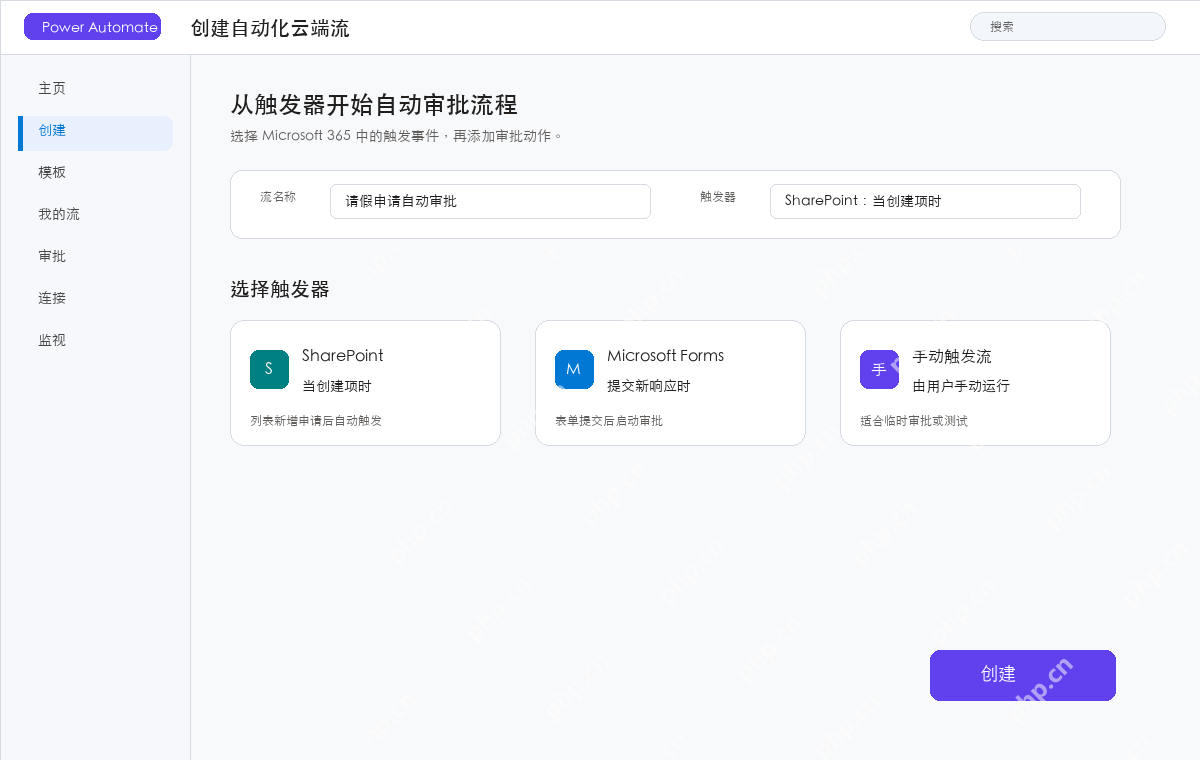Viewport: 1200px width, 760px height.
Task: Click the 从触发器开始自动审批流程 heading
Action: [374, 105]
